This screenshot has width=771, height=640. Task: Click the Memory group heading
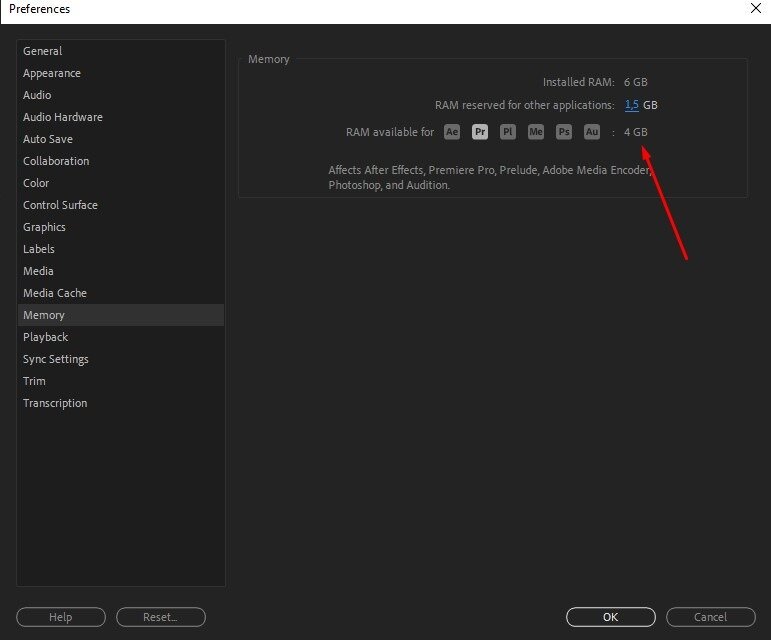point(269,59)
